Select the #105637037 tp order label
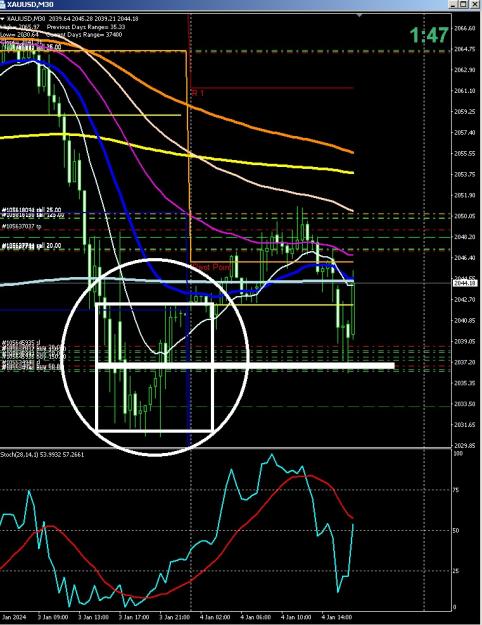Viewport: 482px width, 625px height. 22,226
